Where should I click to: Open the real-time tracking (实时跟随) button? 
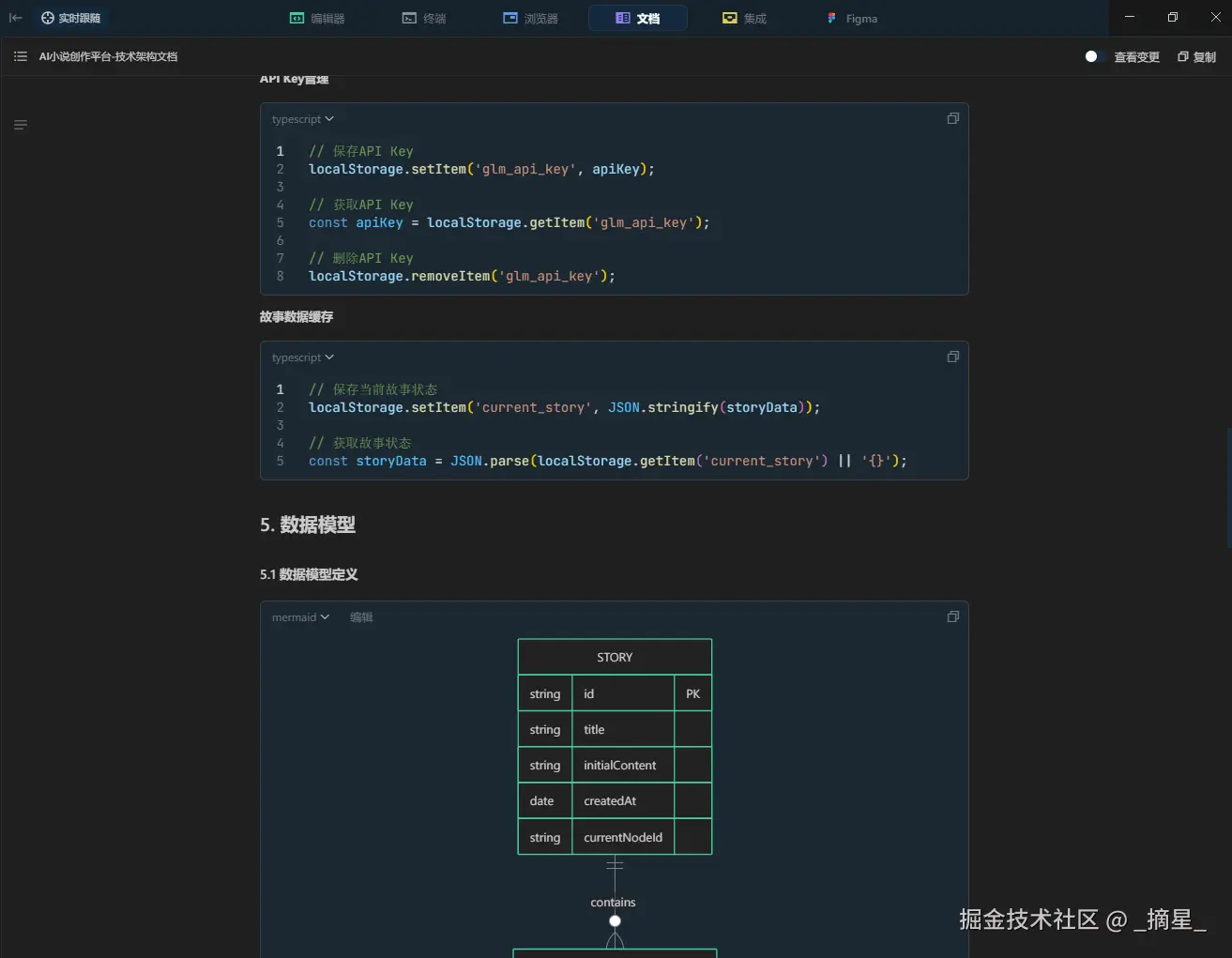(70, 18)
